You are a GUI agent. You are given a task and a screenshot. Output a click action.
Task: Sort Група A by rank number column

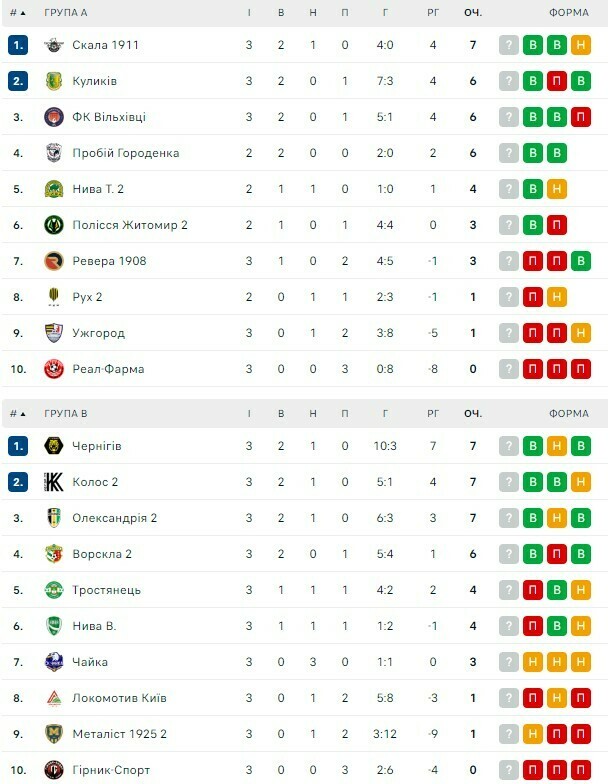click(17, 13)
